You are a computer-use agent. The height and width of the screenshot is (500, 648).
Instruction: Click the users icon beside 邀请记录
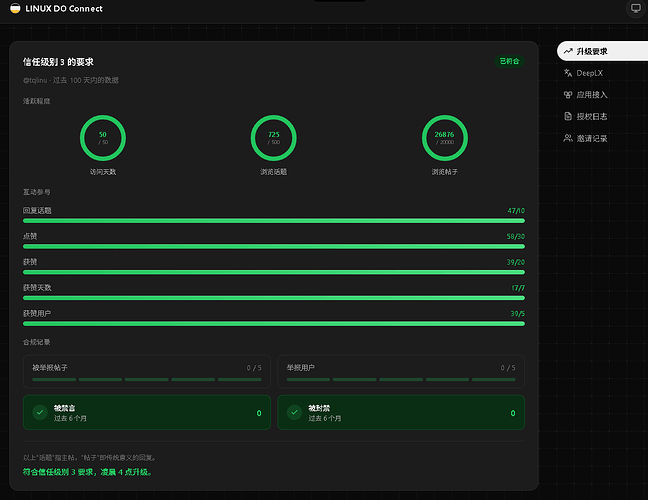(568, 138)
